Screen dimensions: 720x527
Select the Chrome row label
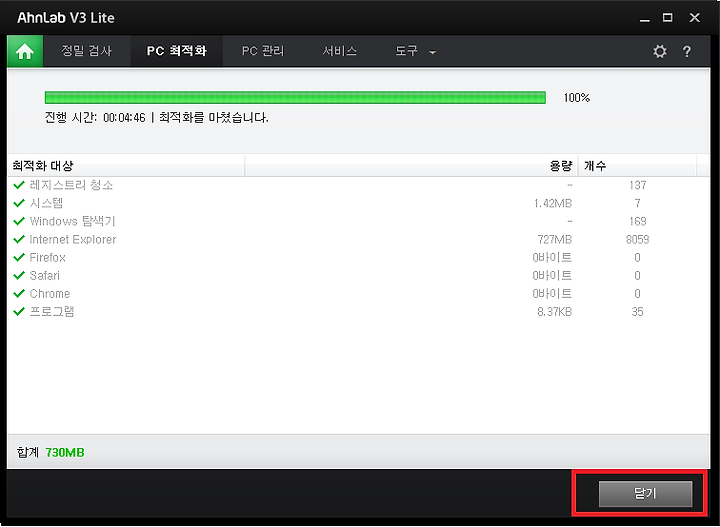[x=50, y=293]
